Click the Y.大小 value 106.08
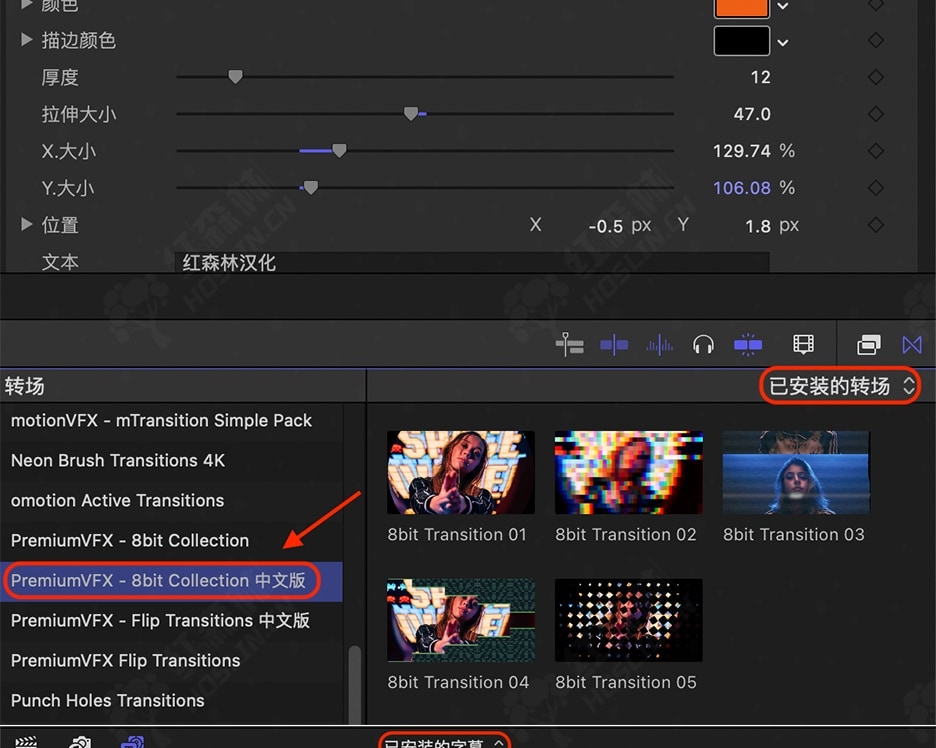The width and height of the screenshot is (936, 748). (x=741, y=188)
